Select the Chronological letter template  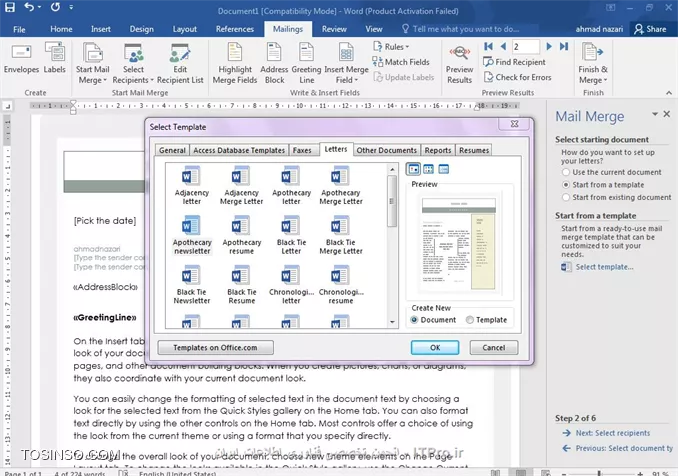tap(291, 285)
